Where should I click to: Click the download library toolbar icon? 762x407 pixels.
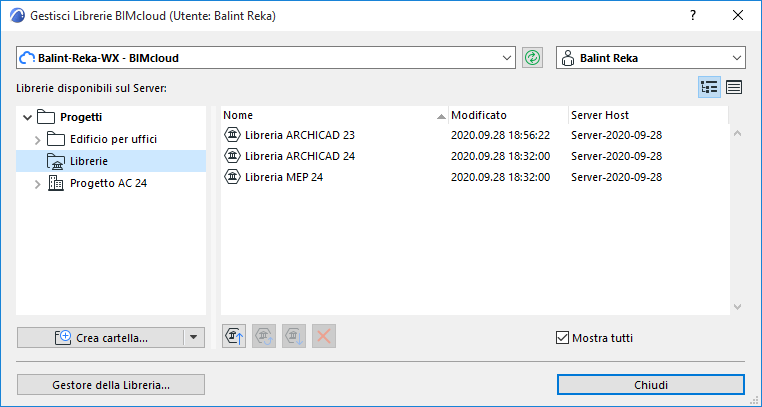[x=294, y=336]
